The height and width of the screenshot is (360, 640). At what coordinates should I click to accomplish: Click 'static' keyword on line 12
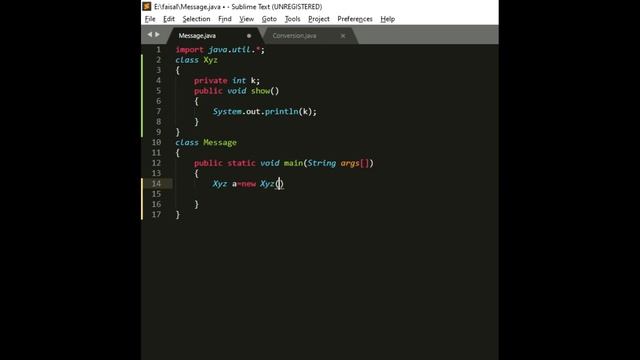[242, 163]
